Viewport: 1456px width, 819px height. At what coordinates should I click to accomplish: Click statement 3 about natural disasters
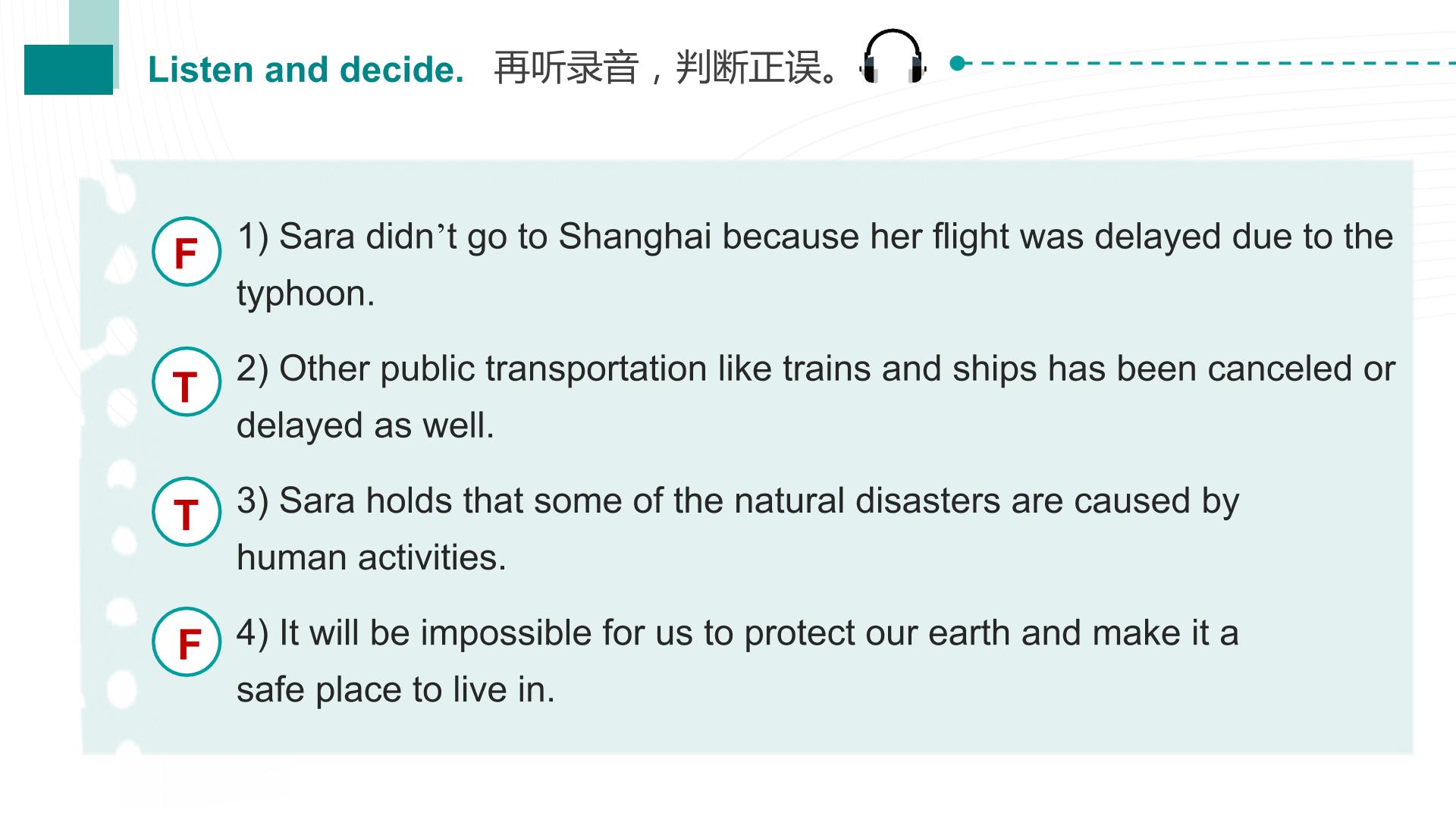click(738, 529)
